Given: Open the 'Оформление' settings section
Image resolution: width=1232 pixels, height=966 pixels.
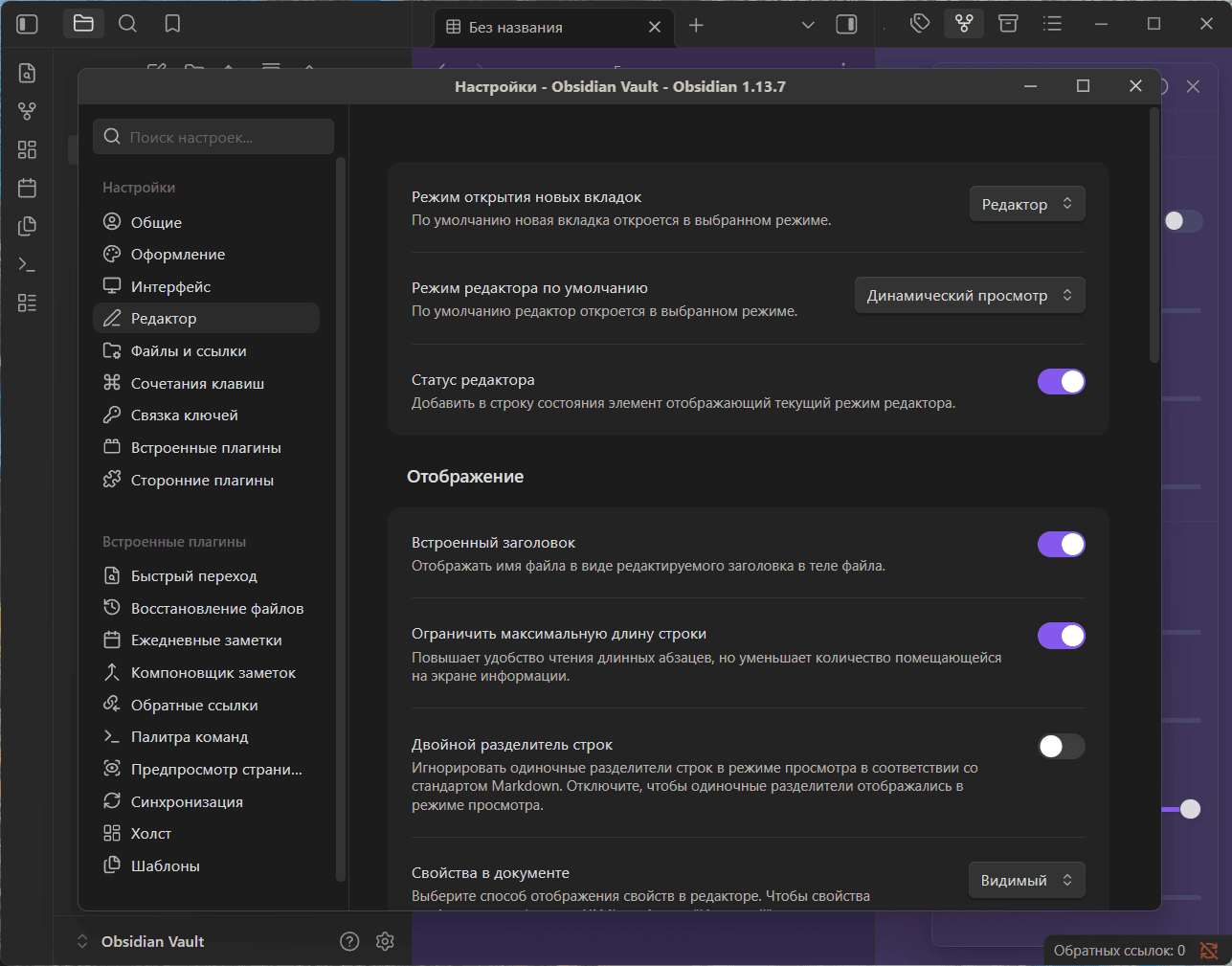Looking at the screenshot, I should point(207,255).
